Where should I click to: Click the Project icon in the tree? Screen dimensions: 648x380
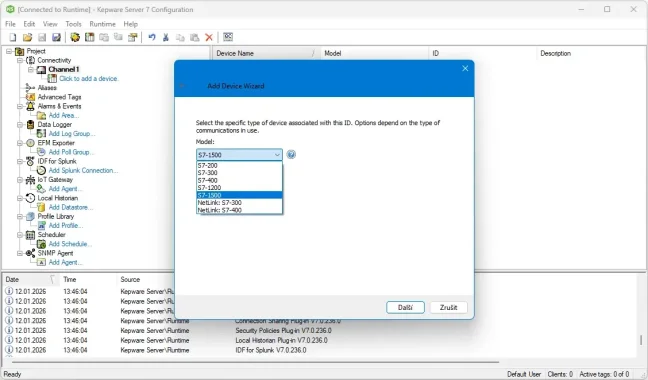19,51
